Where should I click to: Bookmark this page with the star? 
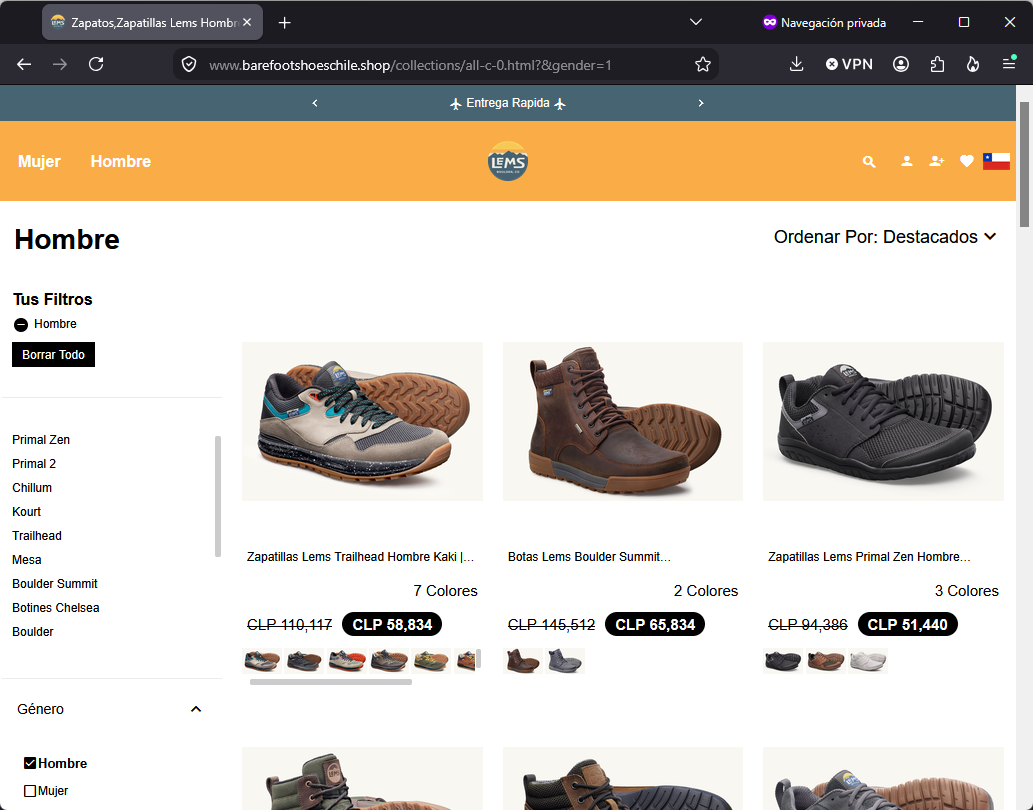703,65
